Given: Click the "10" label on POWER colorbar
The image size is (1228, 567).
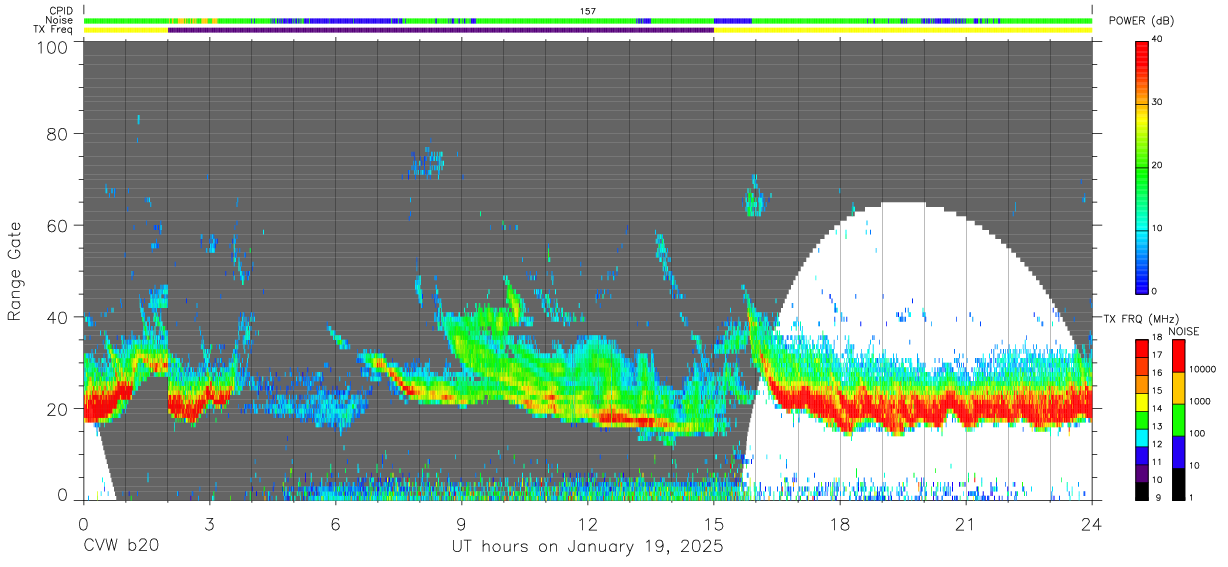Looking at the screenshot, I should 1157,228.
